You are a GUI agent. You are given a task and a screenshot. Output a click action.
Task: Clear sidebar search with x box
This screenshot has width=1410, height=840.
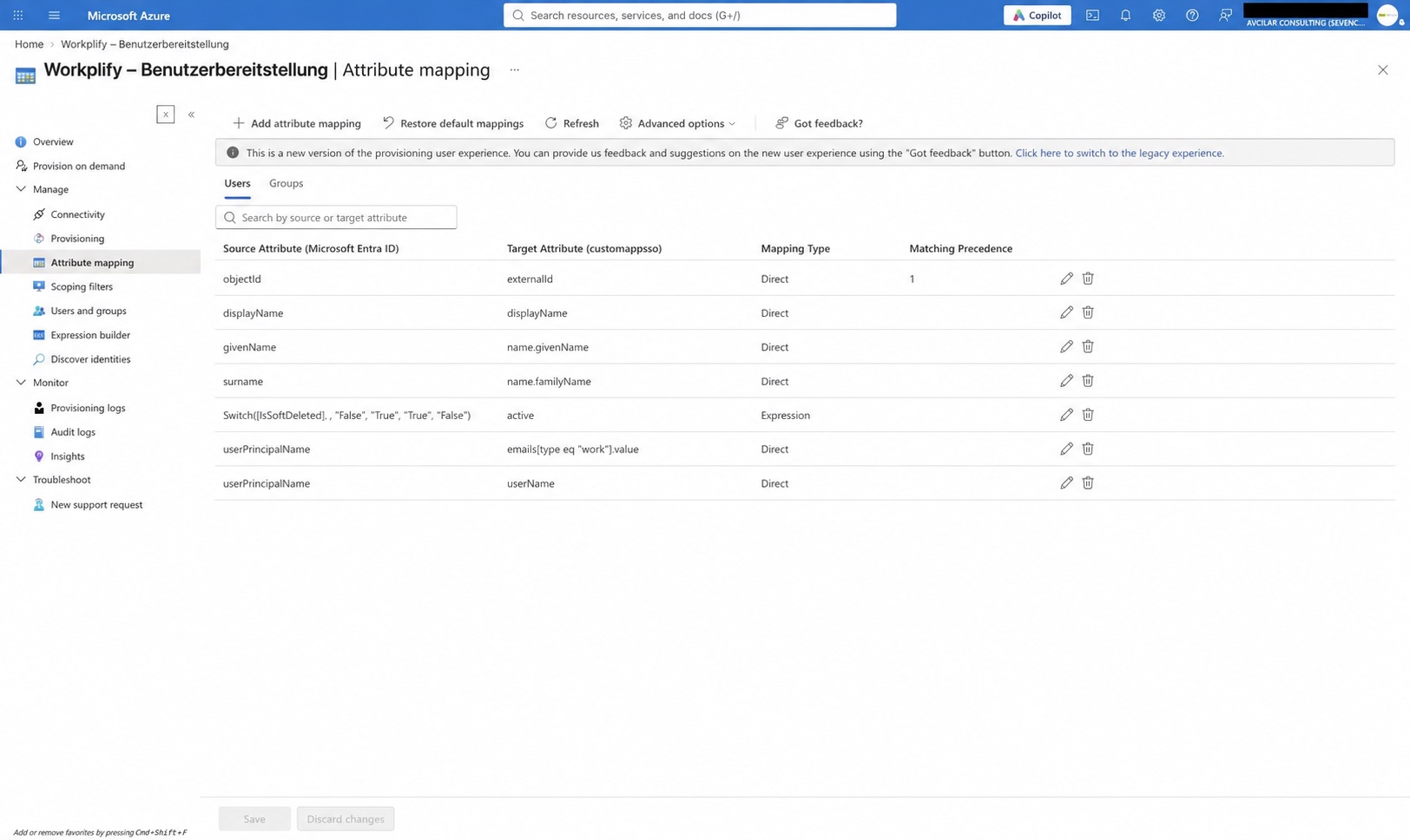pos(166,115)
